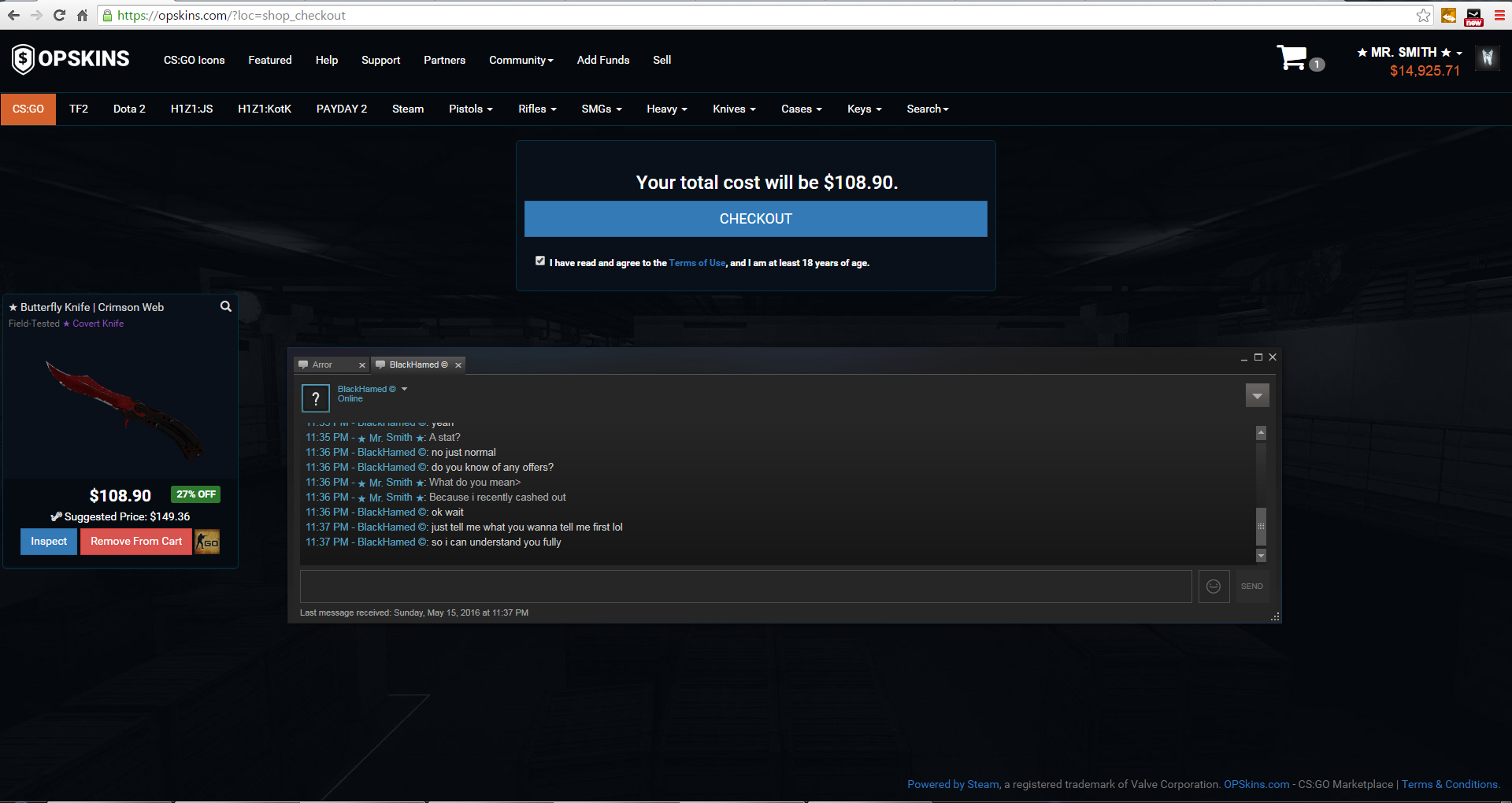This screenshot has width=1512, height=803.
Task: Select the TF2 game tab
Action: 79,109
